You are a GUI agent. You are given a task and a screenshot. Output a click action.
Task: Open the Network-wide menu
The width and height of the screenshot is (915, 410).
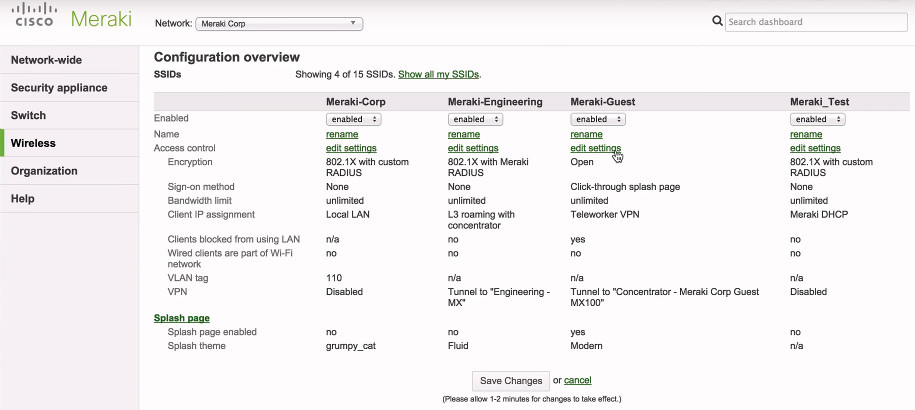69,60
